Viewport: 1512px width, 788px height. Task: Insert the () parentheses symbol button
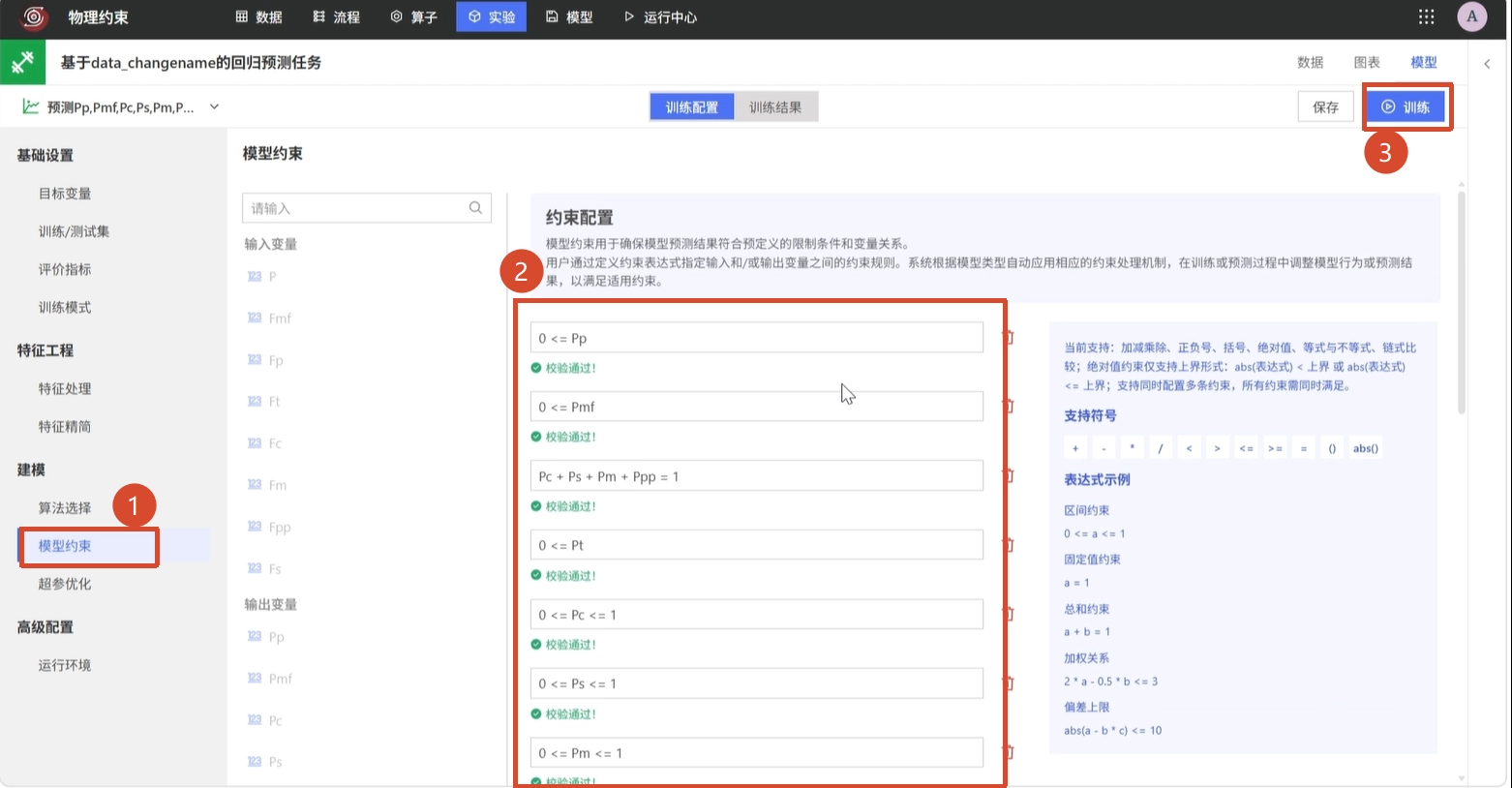(x=1332, y=448)
